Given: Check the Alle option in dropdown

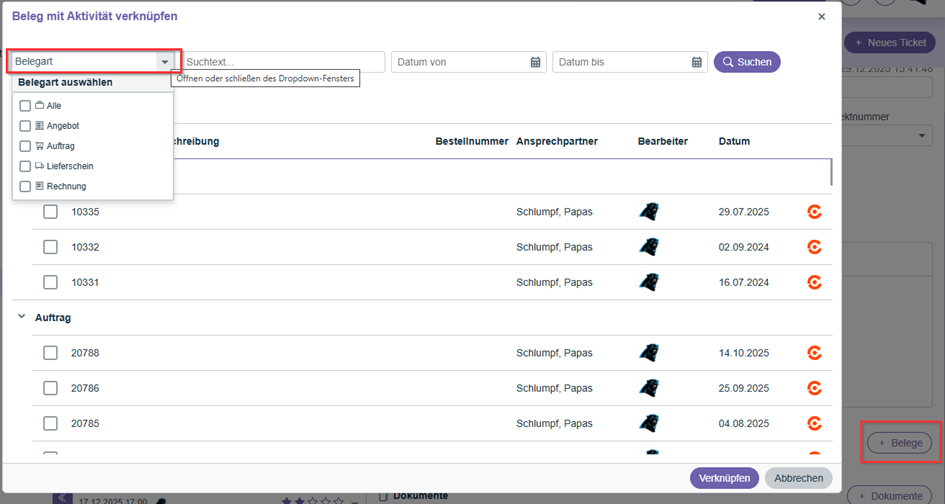Looking at the screenshot, I should click(x=25, y=106).
